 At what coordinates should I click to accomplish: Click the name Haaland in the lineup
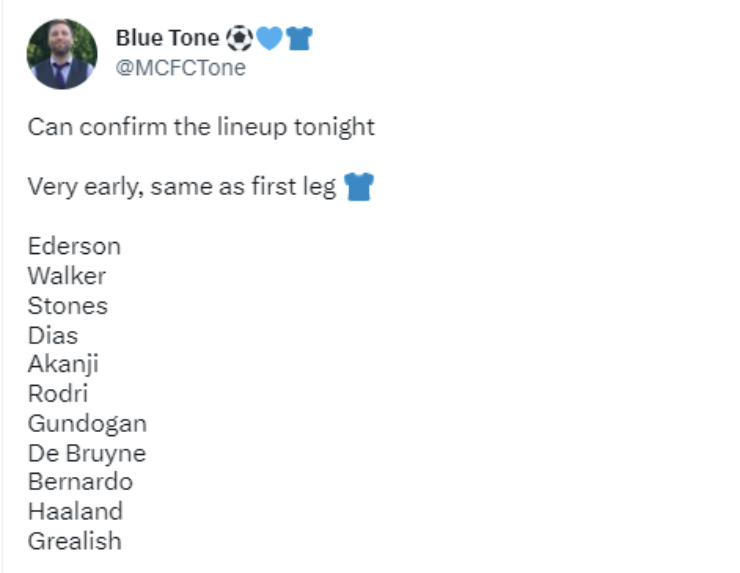click(x=75, y=511)
